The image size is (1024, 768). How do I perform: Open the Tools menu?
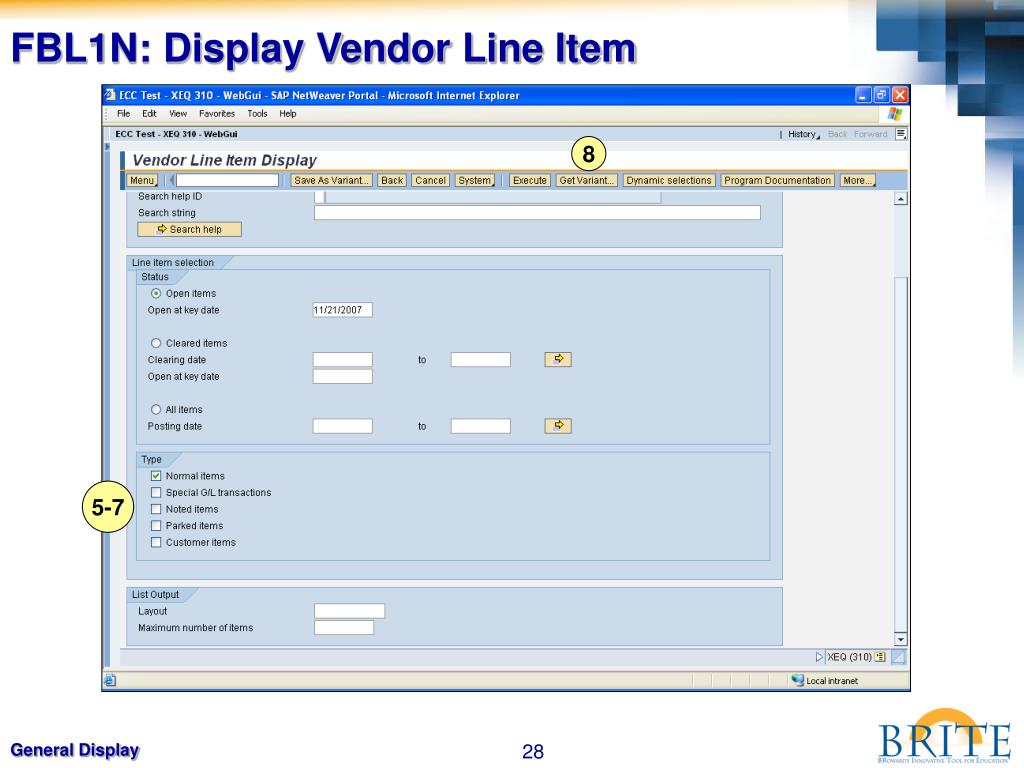click(257, 114)
